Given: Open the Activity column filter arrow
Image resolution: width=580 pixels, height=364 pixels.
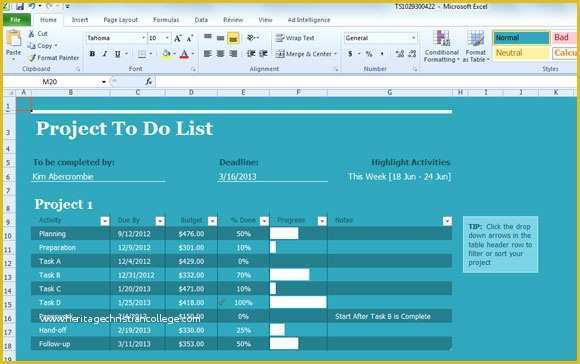Looking at the screenshot, I should pyautogui.click(x=105, y=221).
